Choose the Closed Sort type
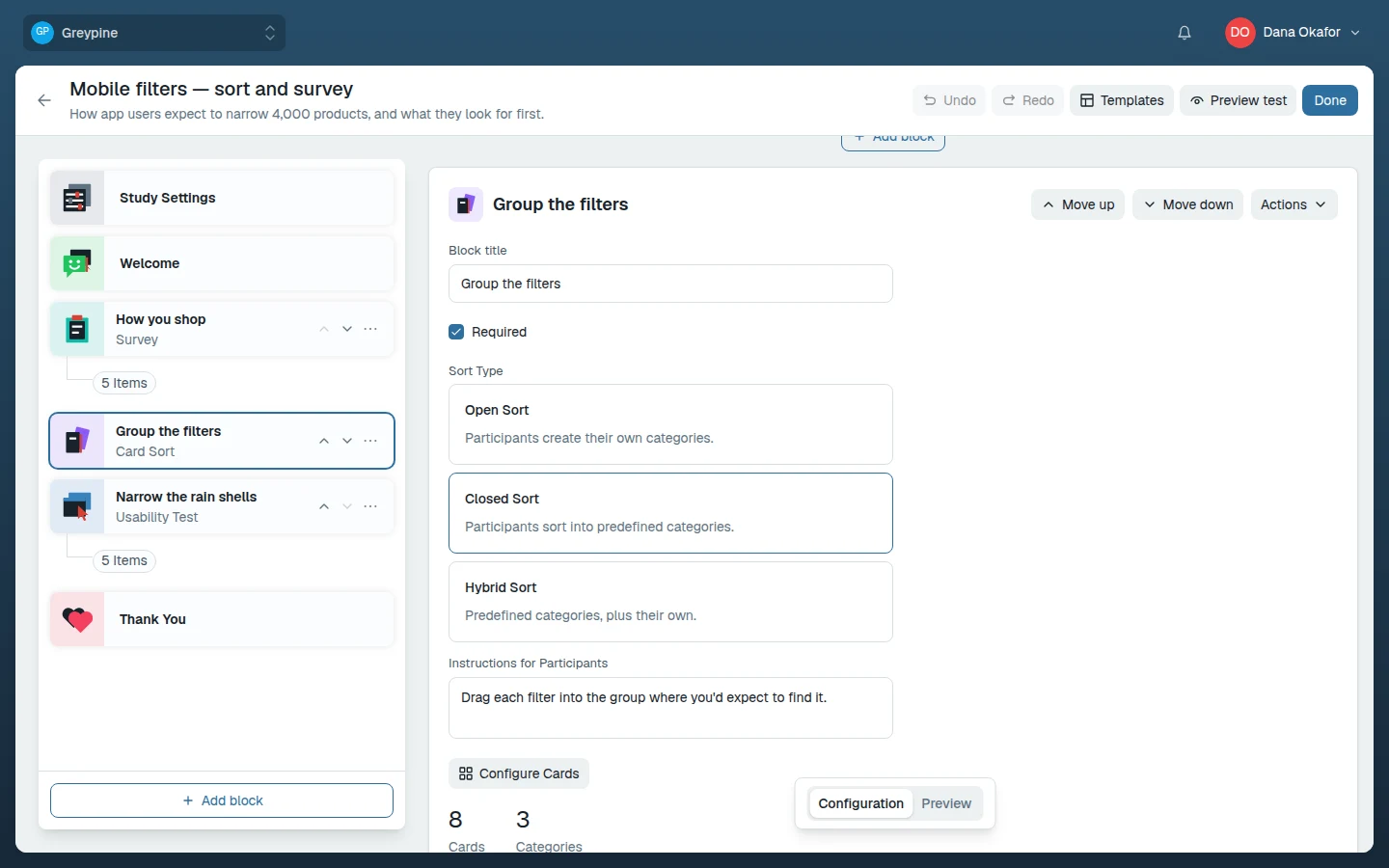1389x868 pixels. [x=670, y=513]
